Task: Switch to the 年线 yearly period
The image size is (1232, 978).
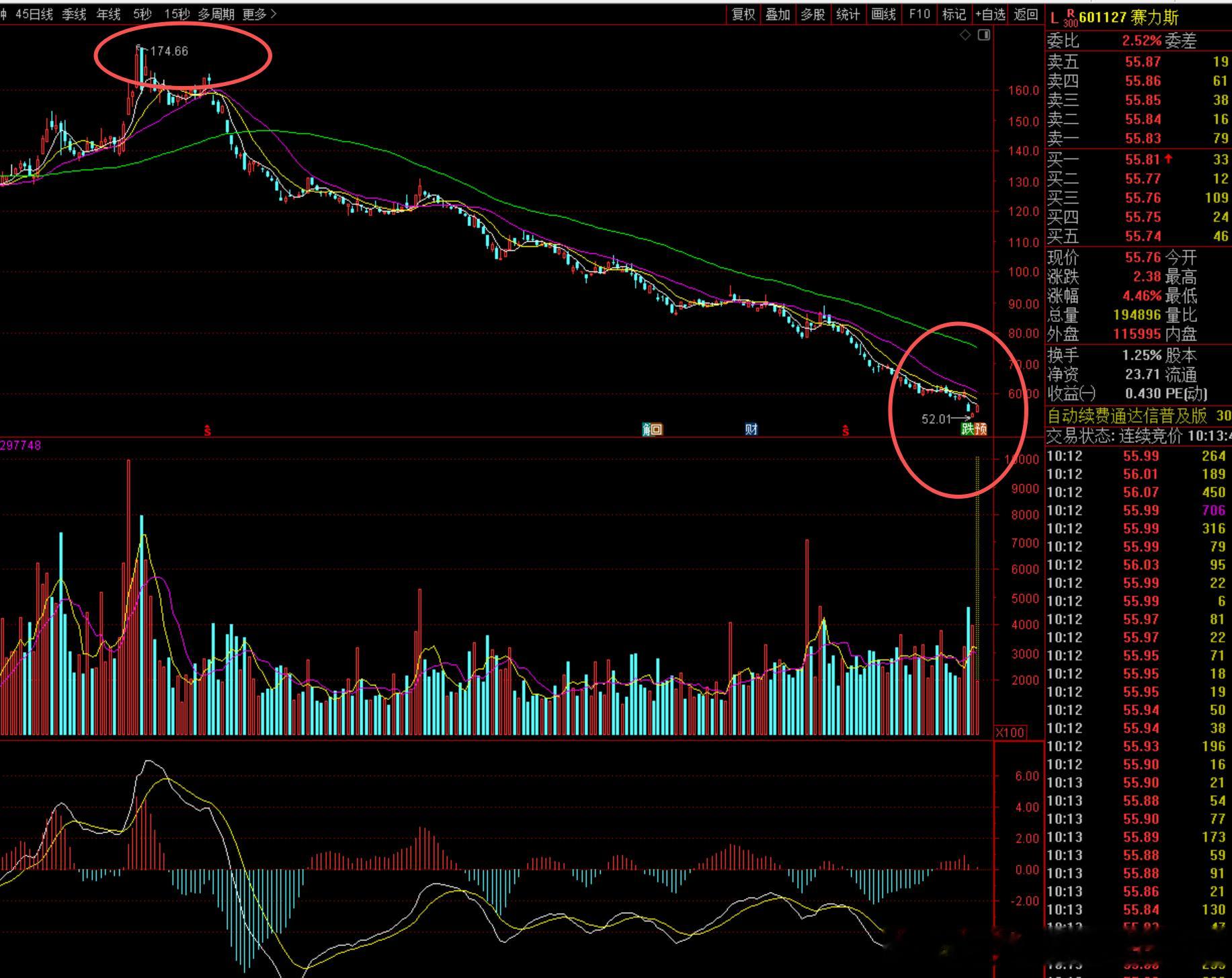Action: [x=108, y=14]
